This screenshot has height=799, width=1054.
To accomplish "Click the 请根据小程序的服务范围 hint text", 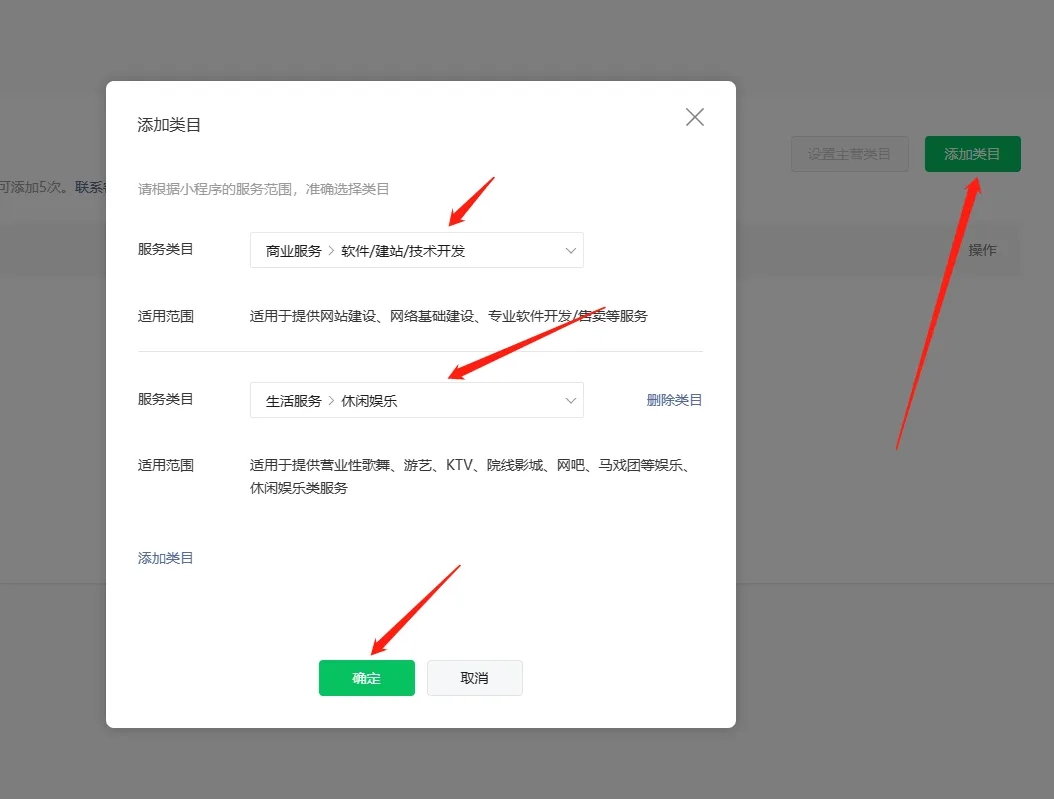I will point(263,188).
